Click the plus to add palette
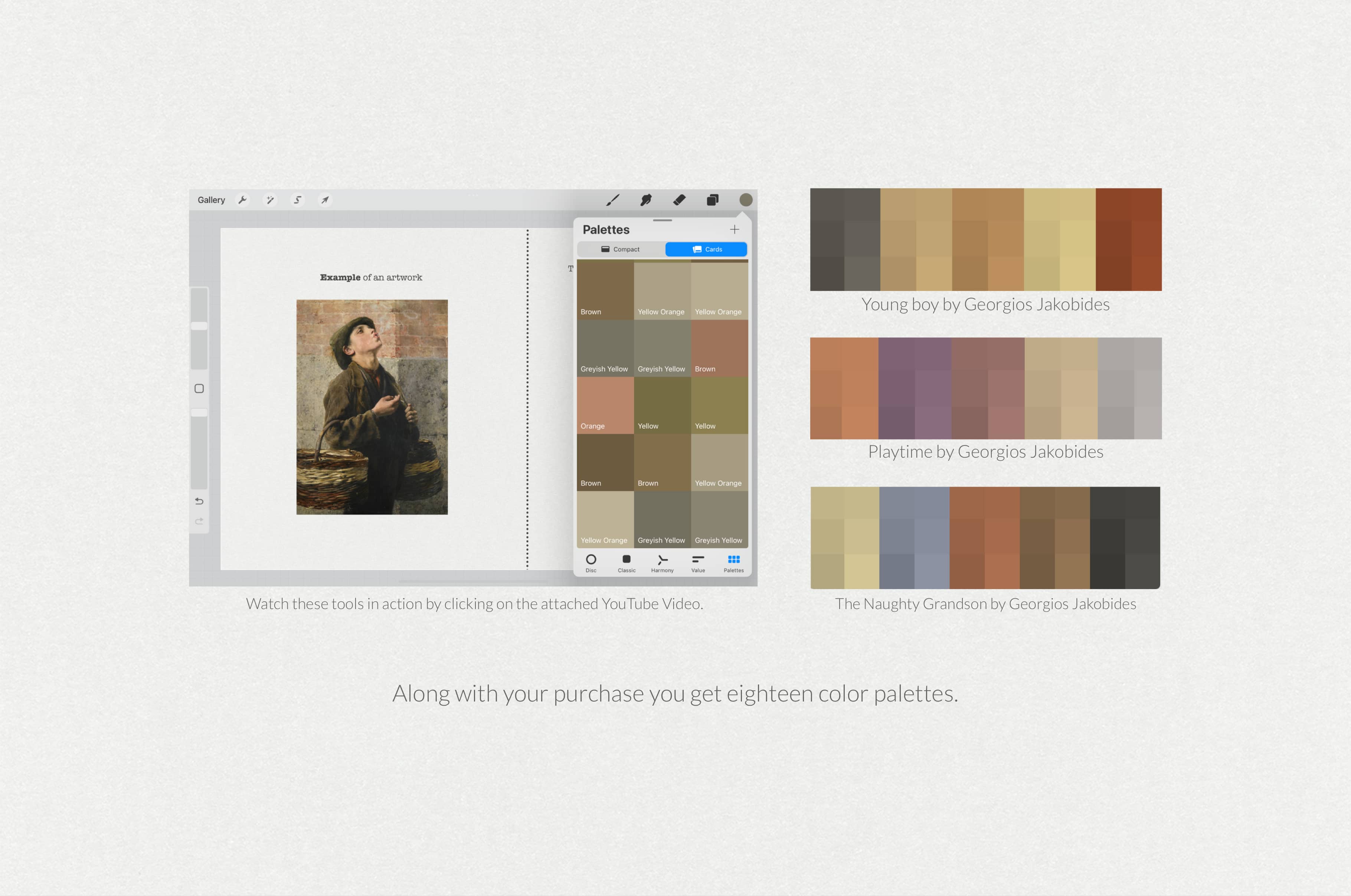Screen dimensions: 1351x896 [x=735, y=230]
